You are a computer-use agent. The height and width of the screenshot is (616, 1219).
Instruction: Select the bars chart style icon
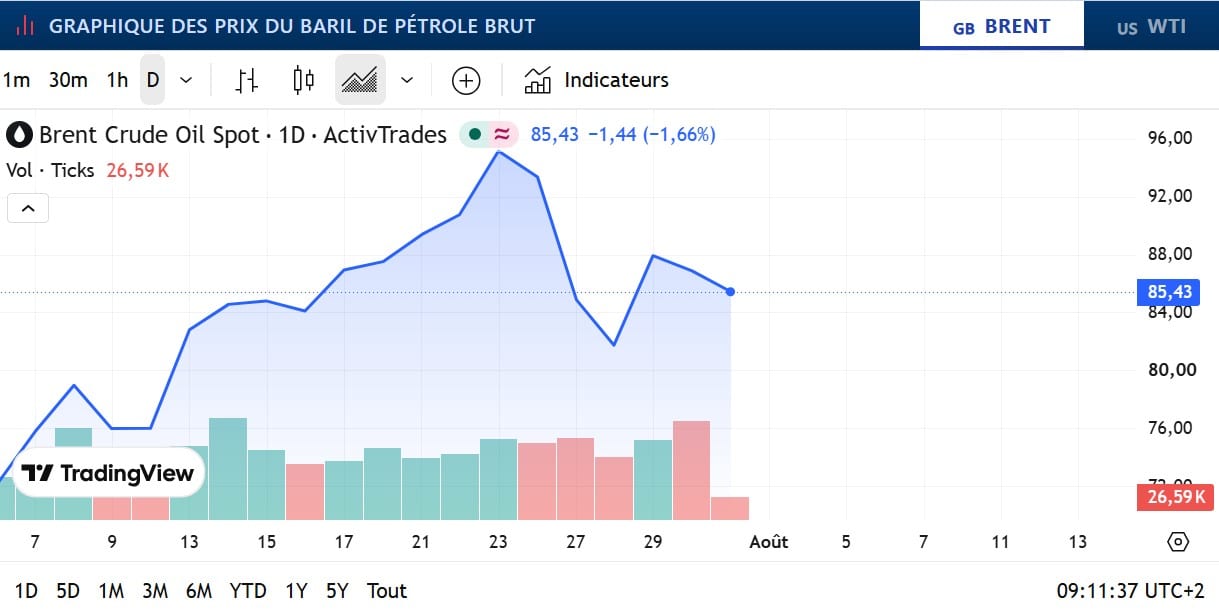point(247,80)
